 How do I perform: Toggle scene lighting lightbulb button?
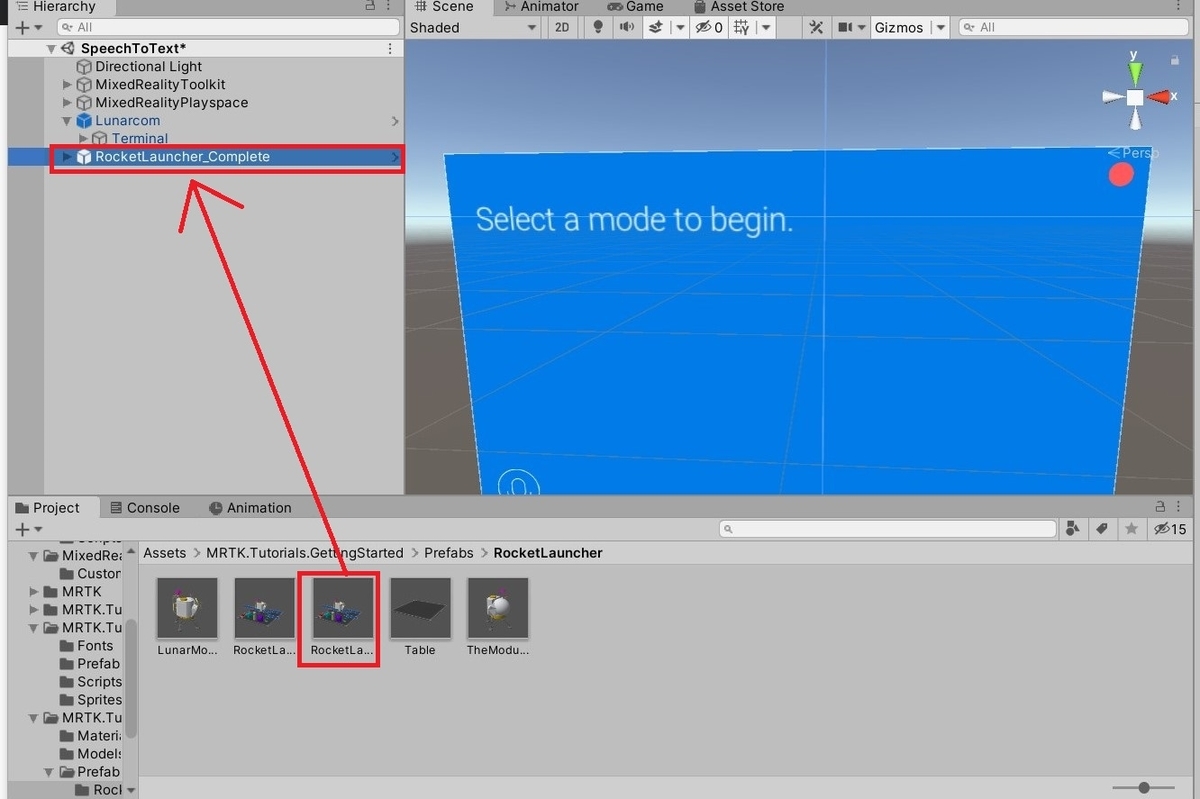pos(599,28)
